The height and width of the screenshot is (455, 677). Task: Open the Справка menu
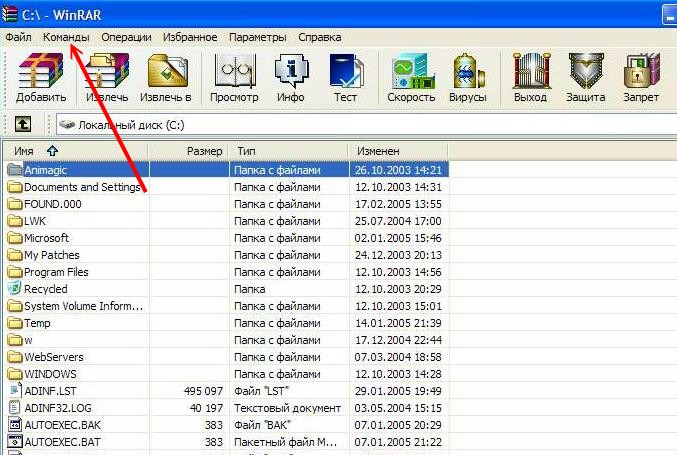[320, 37]
